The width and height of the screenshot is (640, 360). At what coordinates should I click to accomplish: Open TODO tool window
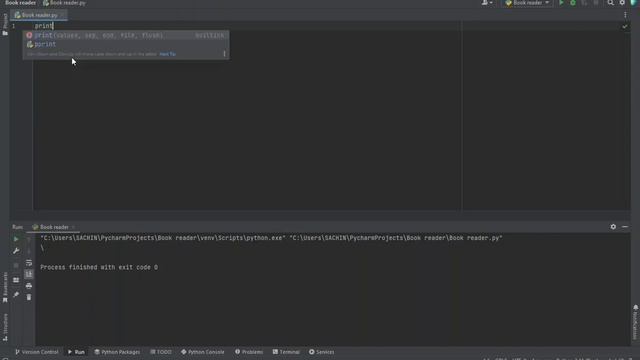pos(161,352)
